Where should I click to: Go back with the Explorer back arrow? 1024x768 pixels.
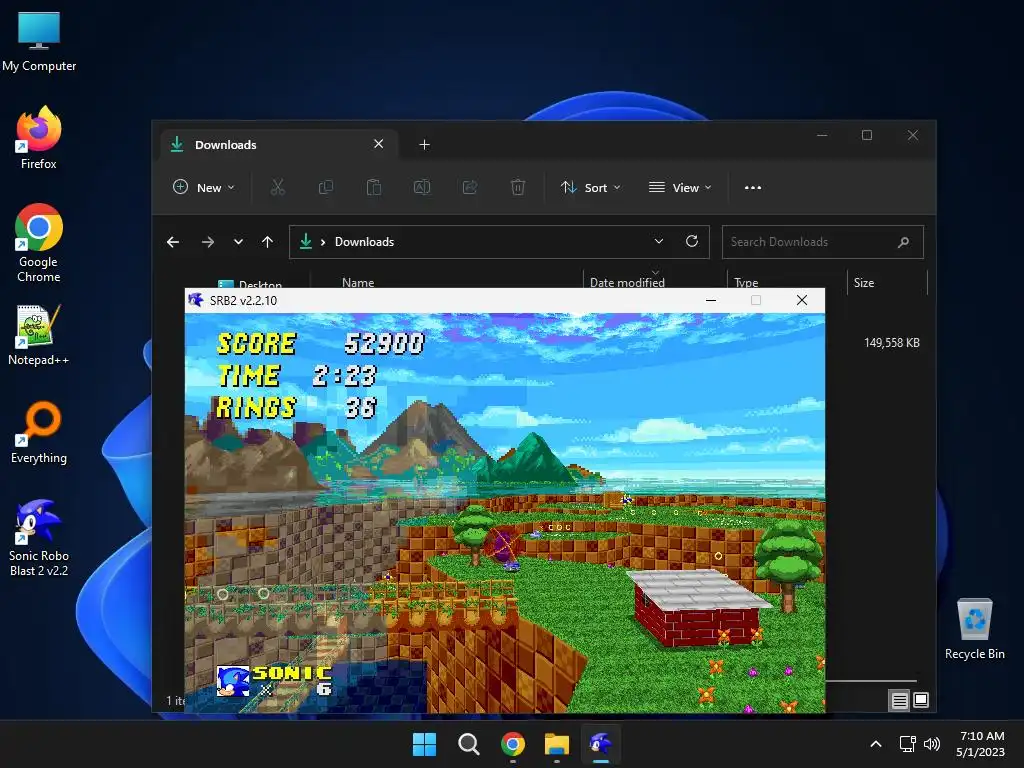173,242
